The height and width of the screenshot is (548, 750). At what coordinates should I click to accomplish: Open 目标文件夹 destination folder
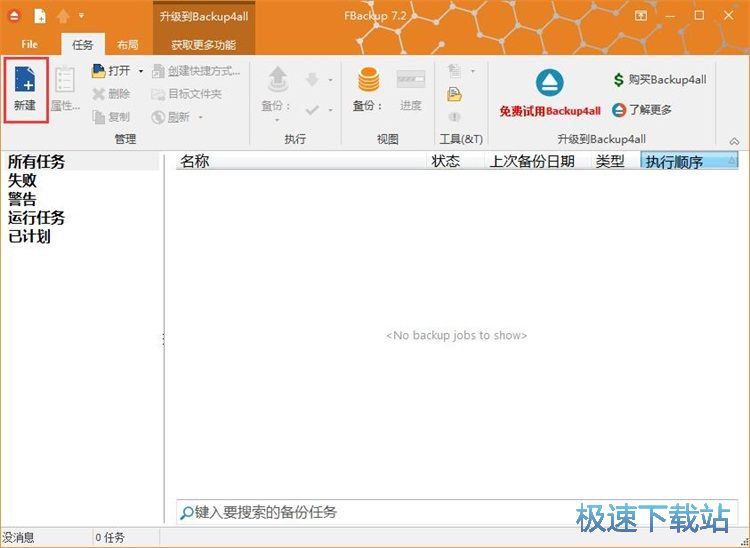tap(187, 94)
